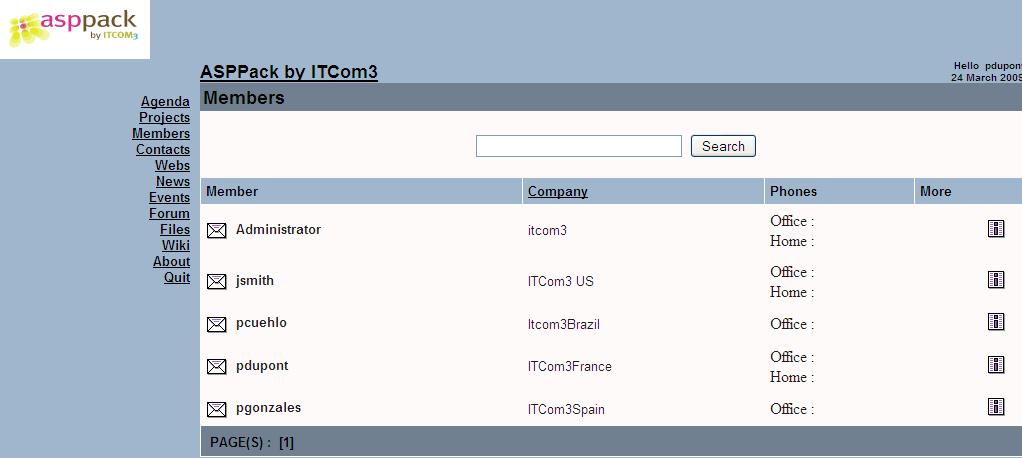Click the Search button
Screen dimensions: 1022x458
[x=723, y=146]
